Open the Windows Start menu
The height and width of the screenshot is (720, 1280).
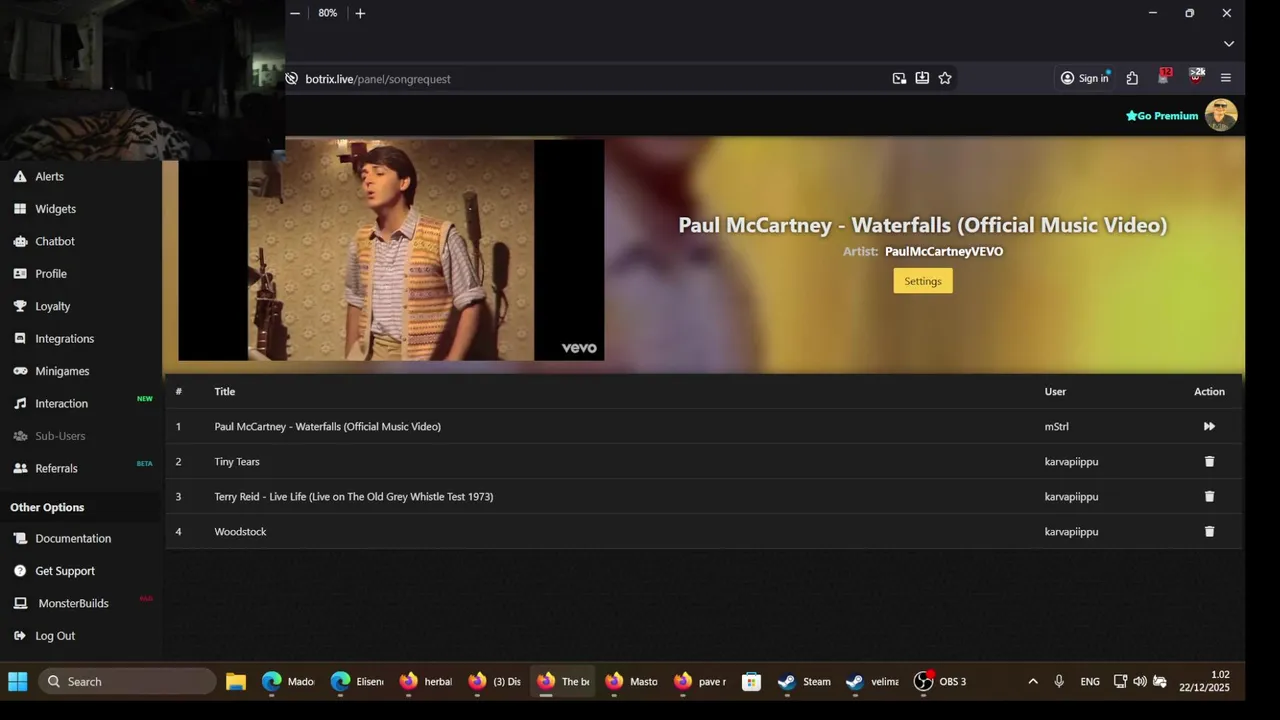pyautogui.click(x=18, y=682)
